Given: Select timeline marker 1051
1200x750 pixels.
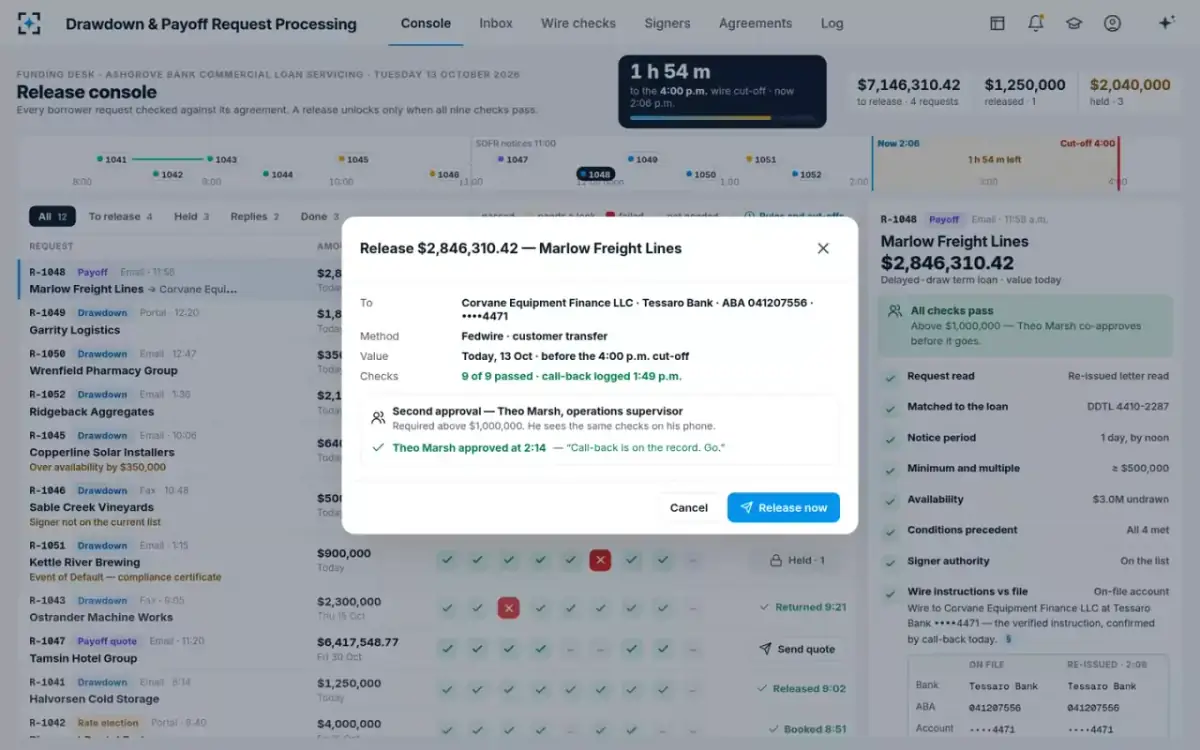Looking at the screenshot, I should [761, 159].
